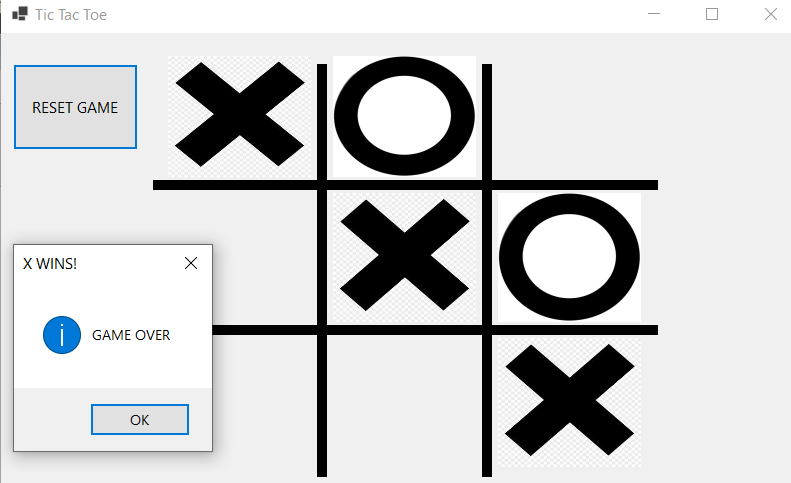Click the blue info icon in dialog
The image size is (791, 483).
pos(62,335)
